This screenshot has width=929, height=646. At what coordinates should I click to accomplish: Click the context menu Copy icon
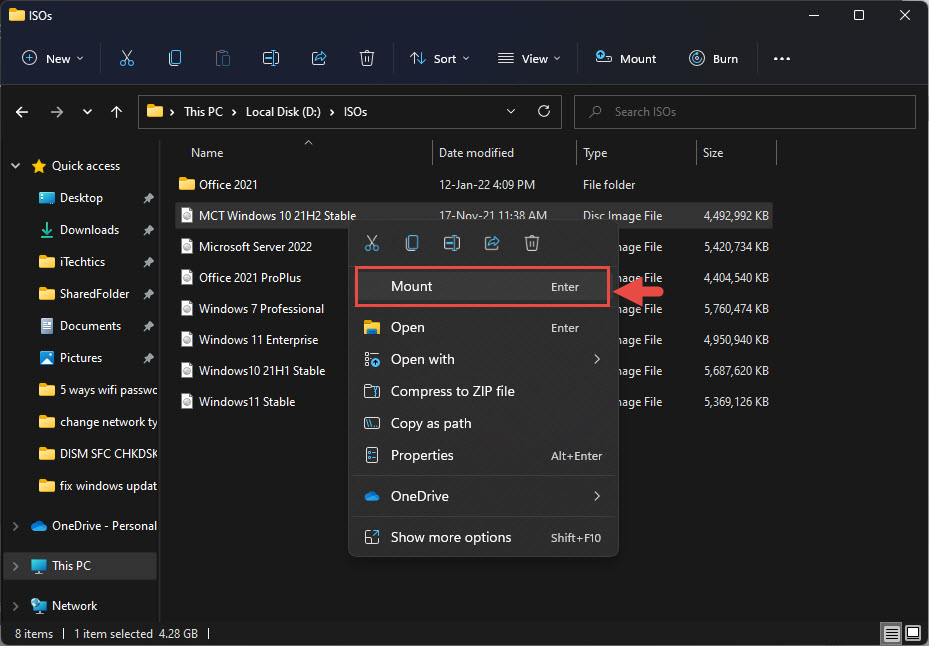412,243
